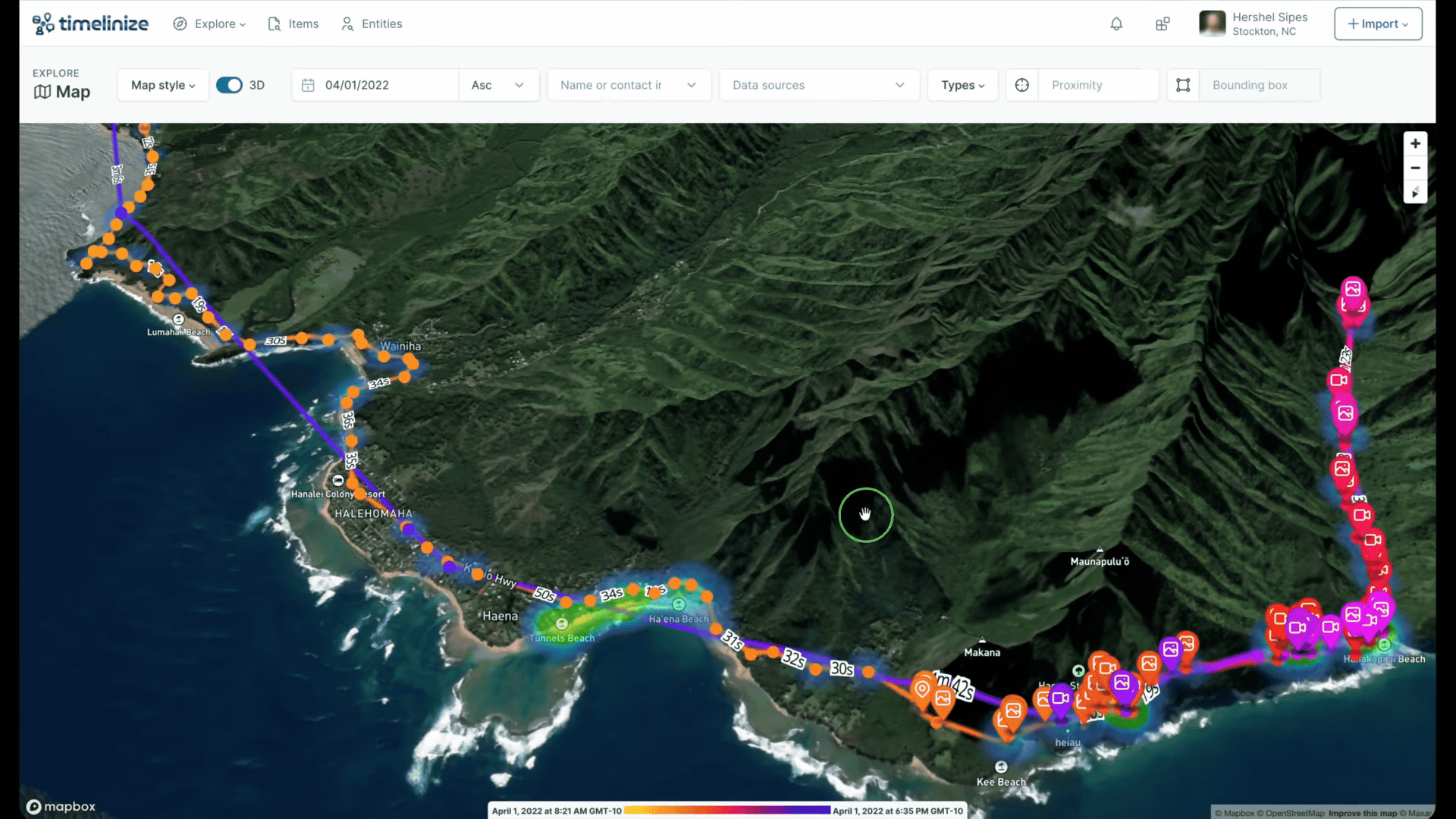Zoom out with the minus button
This screenshot has height=819, width=1456.
pos(1415,168)
